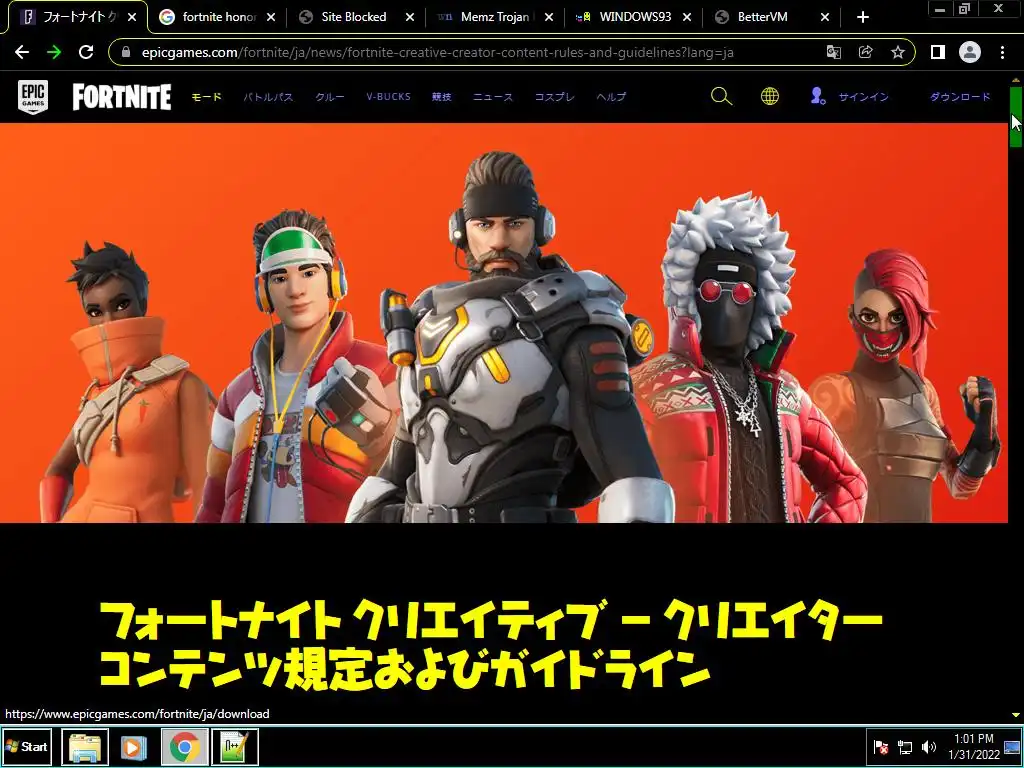This screenshot has height=768, width=1024.
Task: Launch Windows Media Player from taskbar
Action: [133, 746]
